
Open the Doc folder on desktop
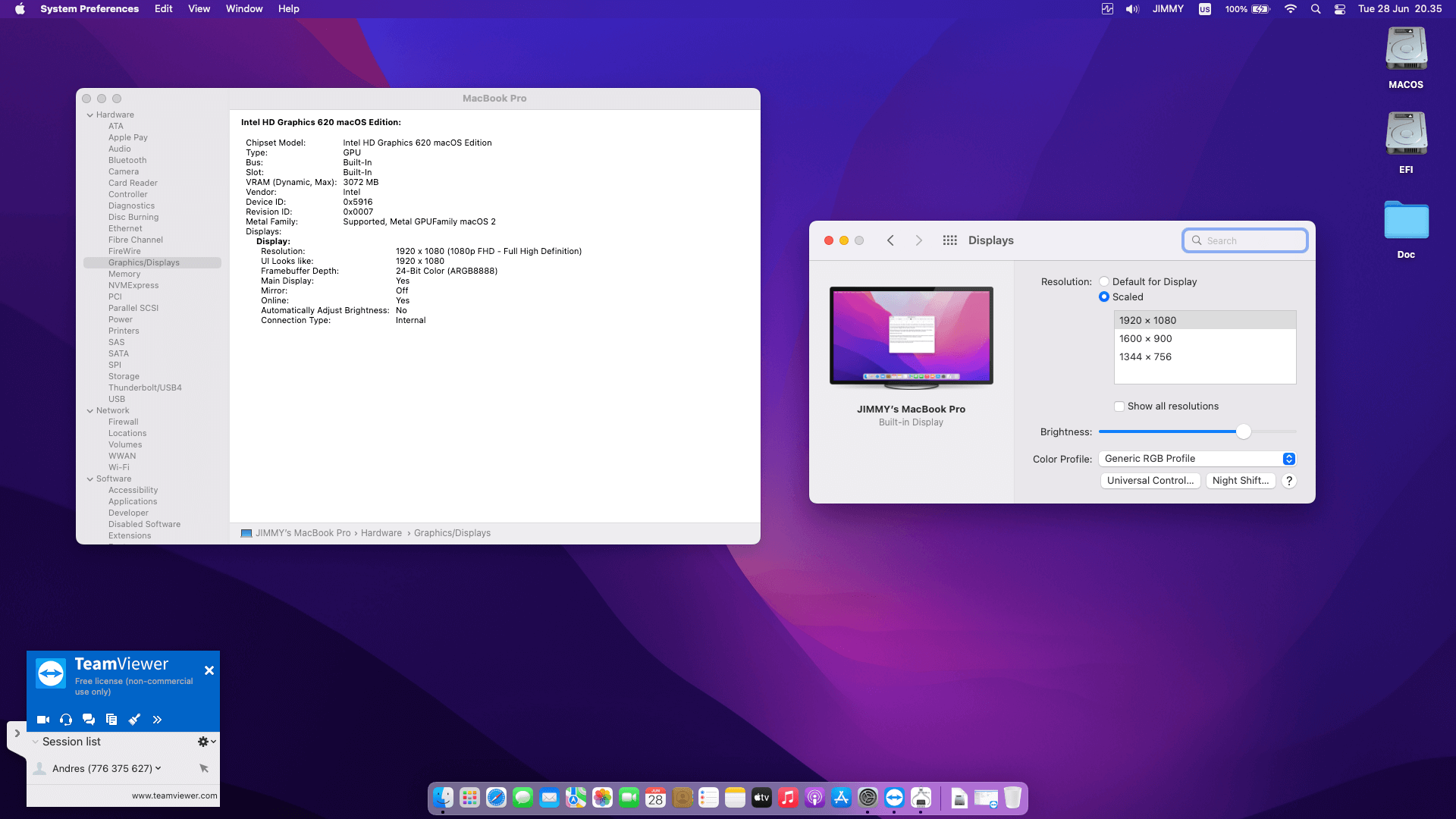tap(1406, 230)
